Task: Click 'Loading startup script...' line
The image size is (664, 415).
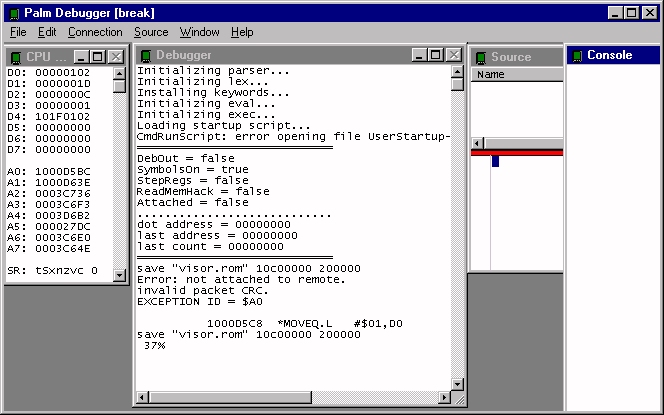Action: pos(224,126)
